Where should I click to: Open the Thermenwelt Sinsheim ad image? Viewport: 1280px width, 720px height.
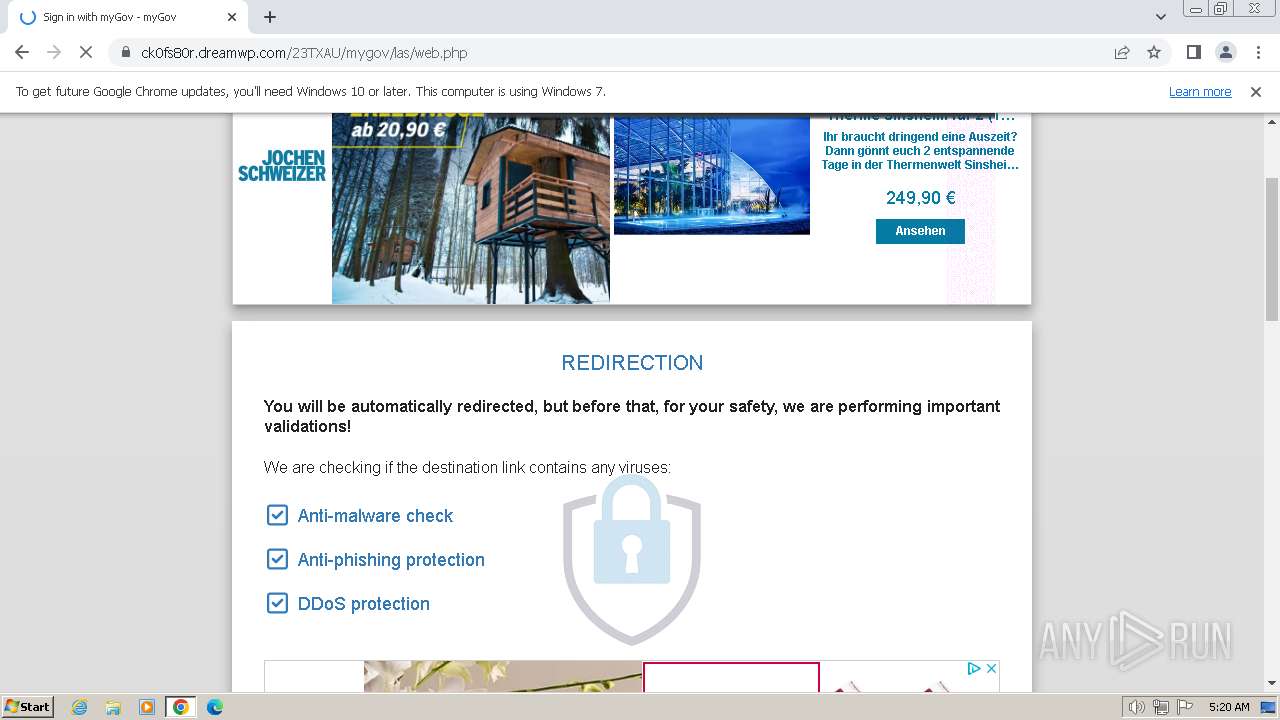click(x=712, y=174)
